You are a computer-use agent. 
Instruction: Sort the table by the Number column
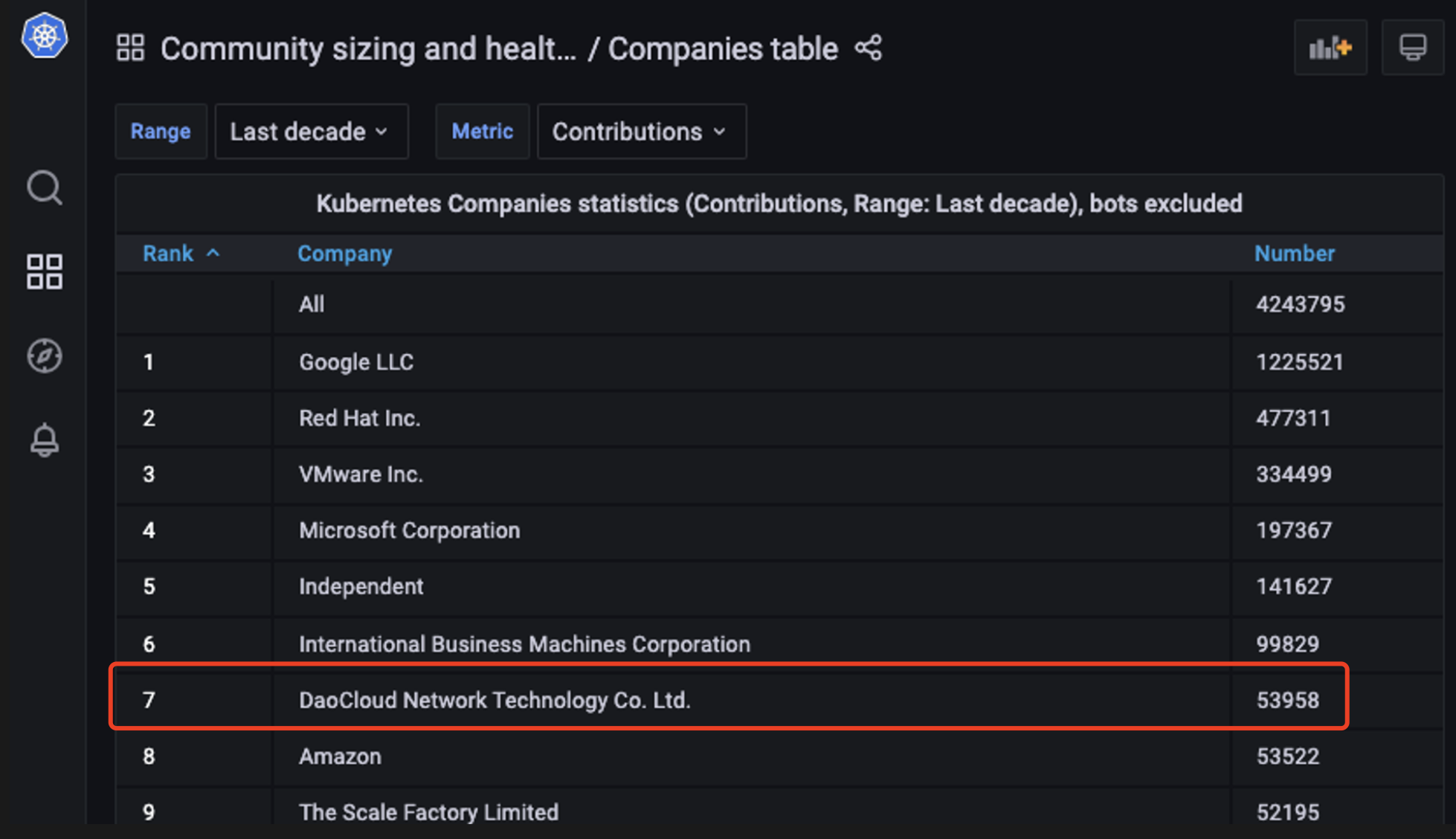1294,253
